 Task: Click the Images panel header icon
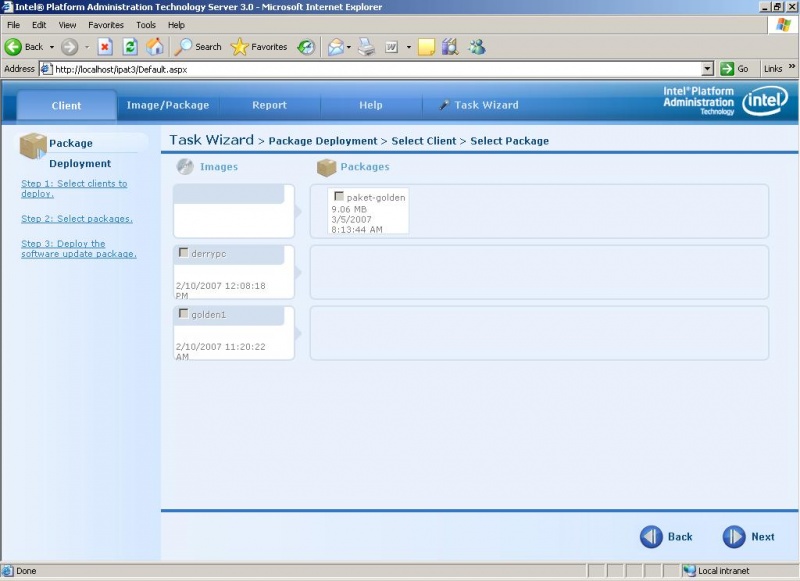click(184, 166)
